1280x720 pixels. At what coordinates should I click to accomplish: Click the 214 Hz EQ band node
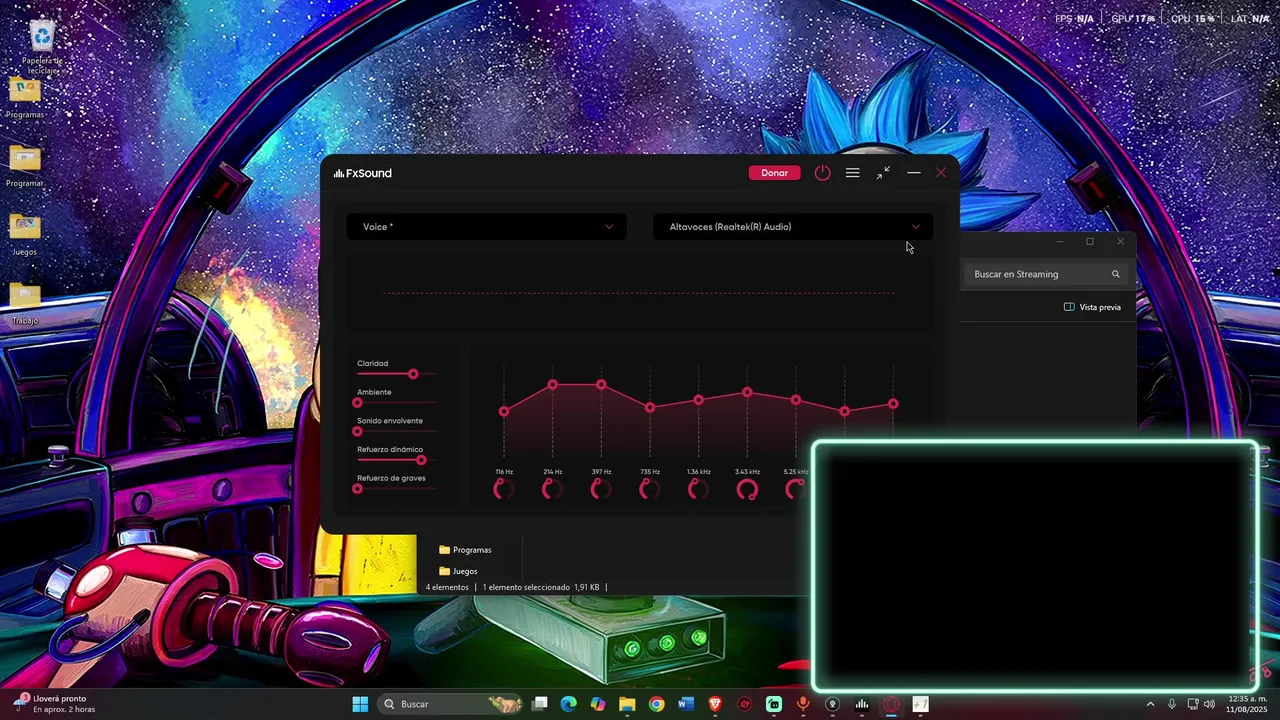pos(552,385)
